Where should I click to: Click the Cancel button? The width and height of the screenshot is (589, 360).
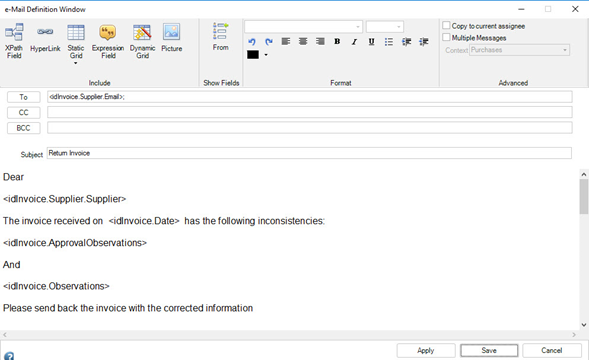pyautogui.click(x=551, y=350)
